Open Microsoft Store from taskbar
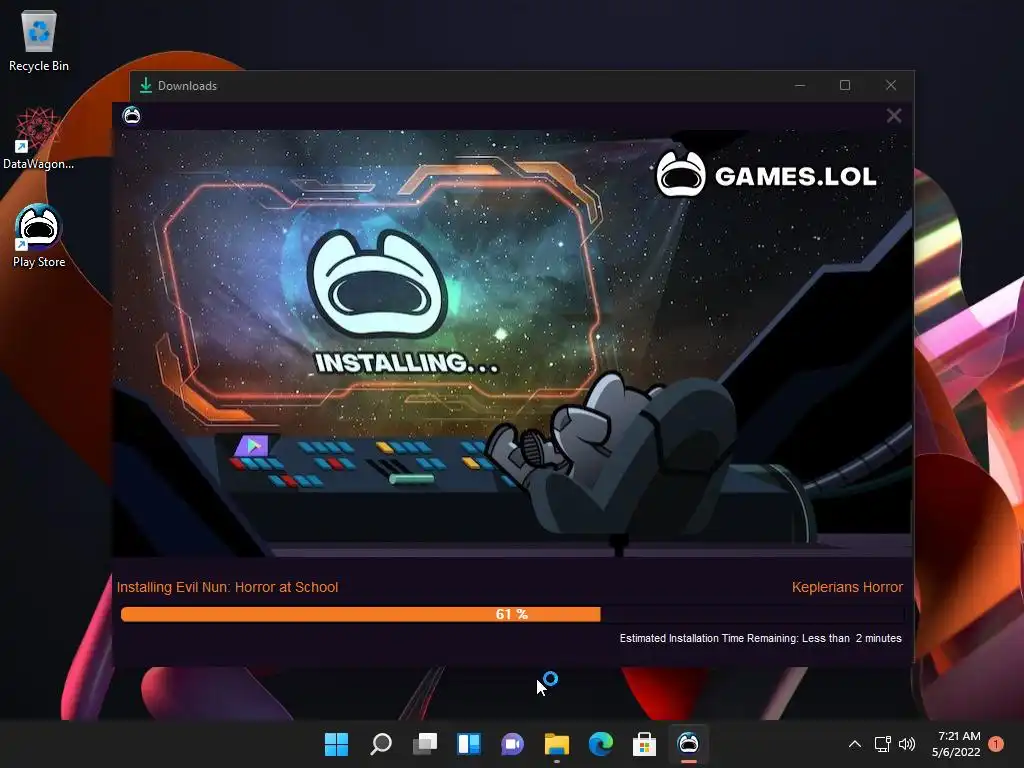Screen dimensions: 1024x768 645,744
